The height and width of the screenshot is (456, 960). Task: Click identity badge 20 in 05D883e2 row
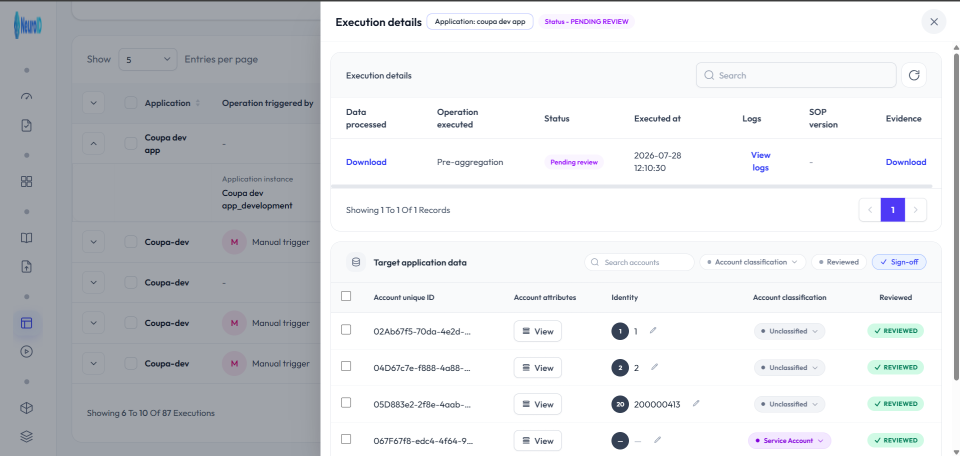click(x=620, y=404)
